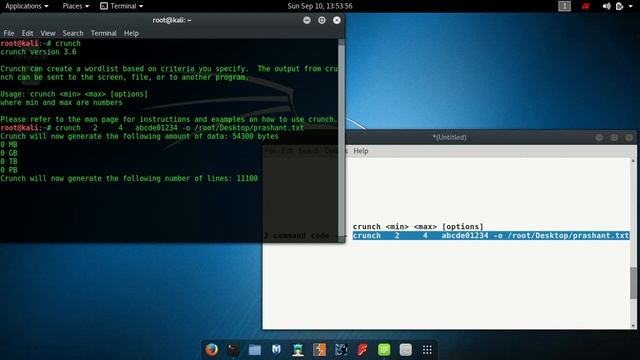This screenshot has height=360, width=640.
Task: Click 'Crunch can create a wordlist' line
Action: [169, 69]
